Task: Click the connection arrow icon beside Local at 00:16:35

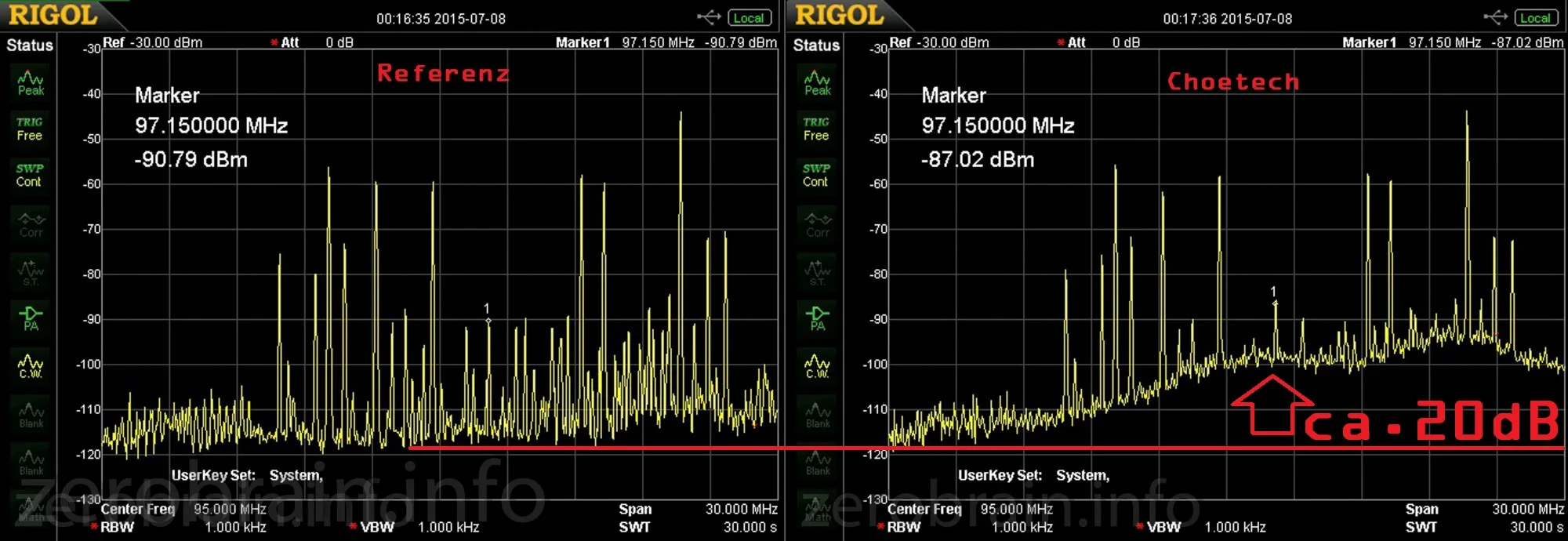Action: 709,17
